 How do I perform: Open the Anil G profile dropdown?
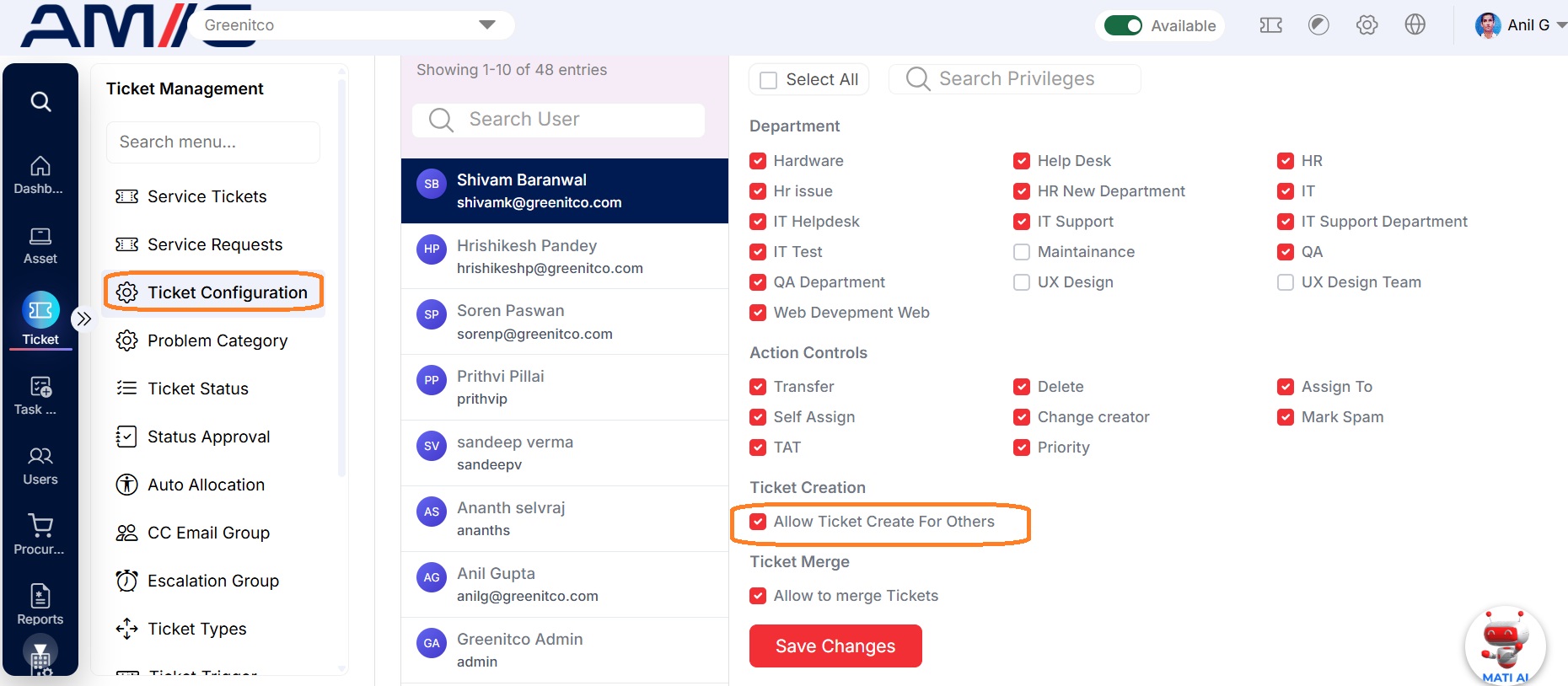(x=1520, y=25)
